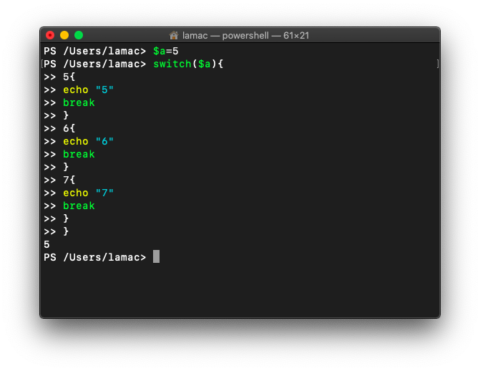Screen dimensions: 480x371
Task: Maximize the window with the green button
Action: pyautogui.click(x=79, y=35)
